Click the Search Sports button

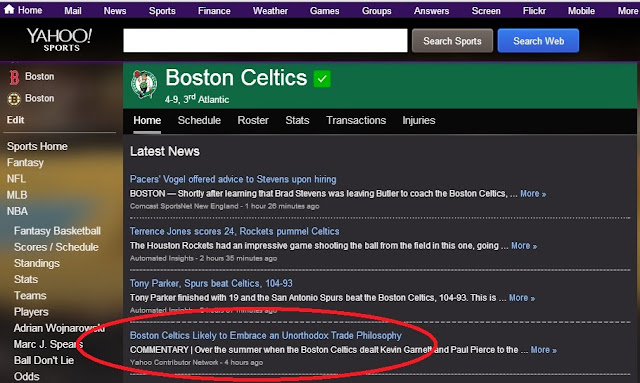tap(452, 41)
